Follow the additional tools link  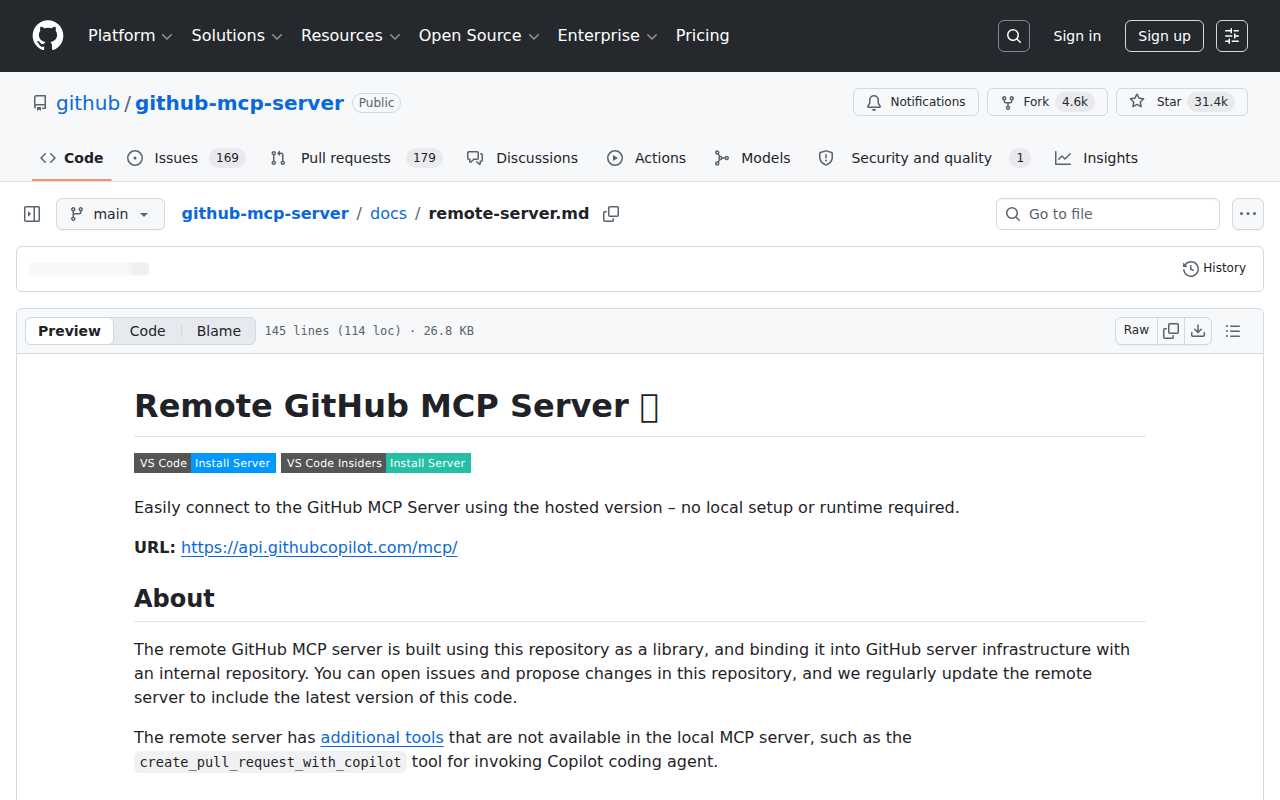point(382,738)
